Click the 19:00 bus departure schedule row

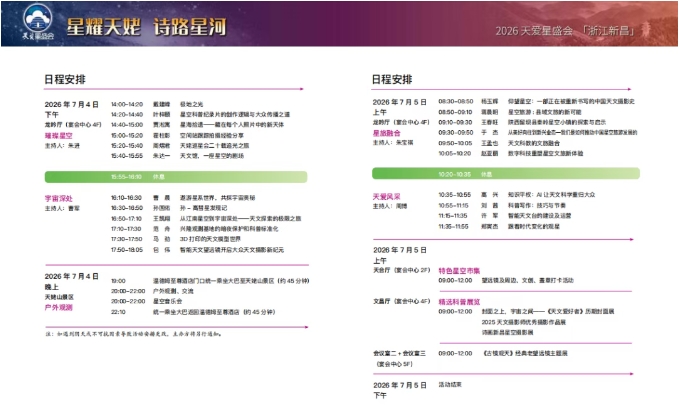210,281
